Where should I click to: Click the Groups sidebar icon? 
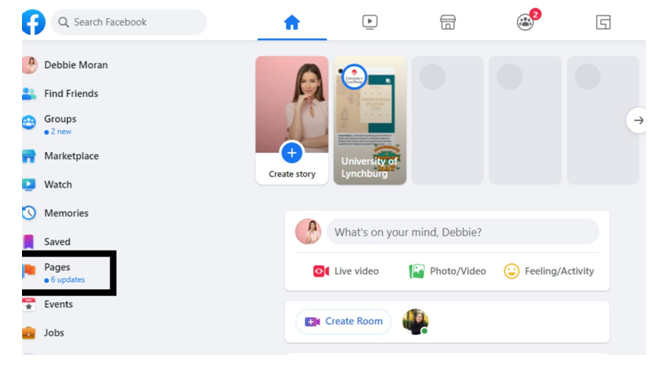(x=29, y=123)
